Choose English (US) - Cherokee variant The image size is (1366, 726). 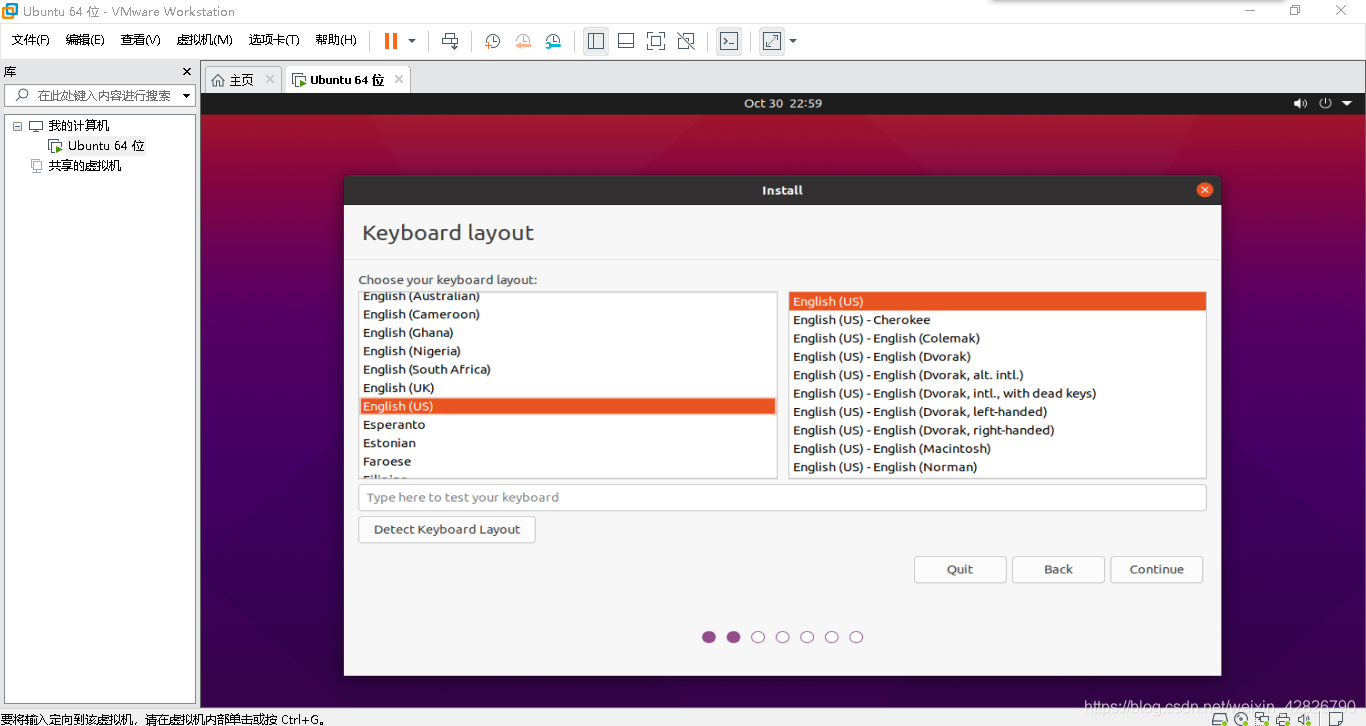click(x=997, y=320)
